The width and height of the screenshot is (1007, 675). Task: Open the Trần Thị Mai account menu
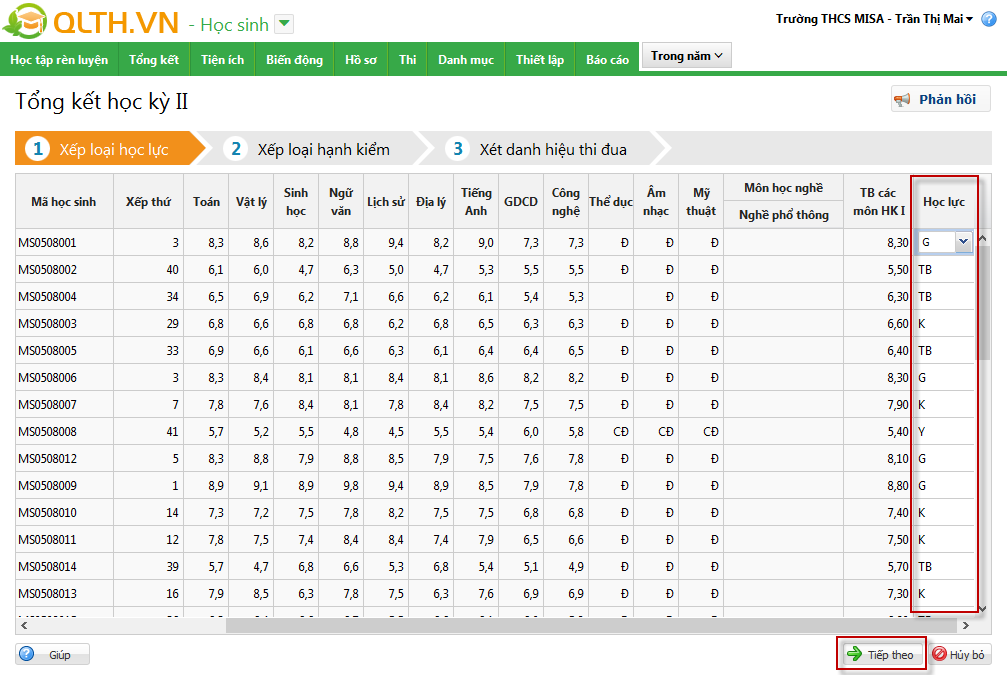point(968,19)
